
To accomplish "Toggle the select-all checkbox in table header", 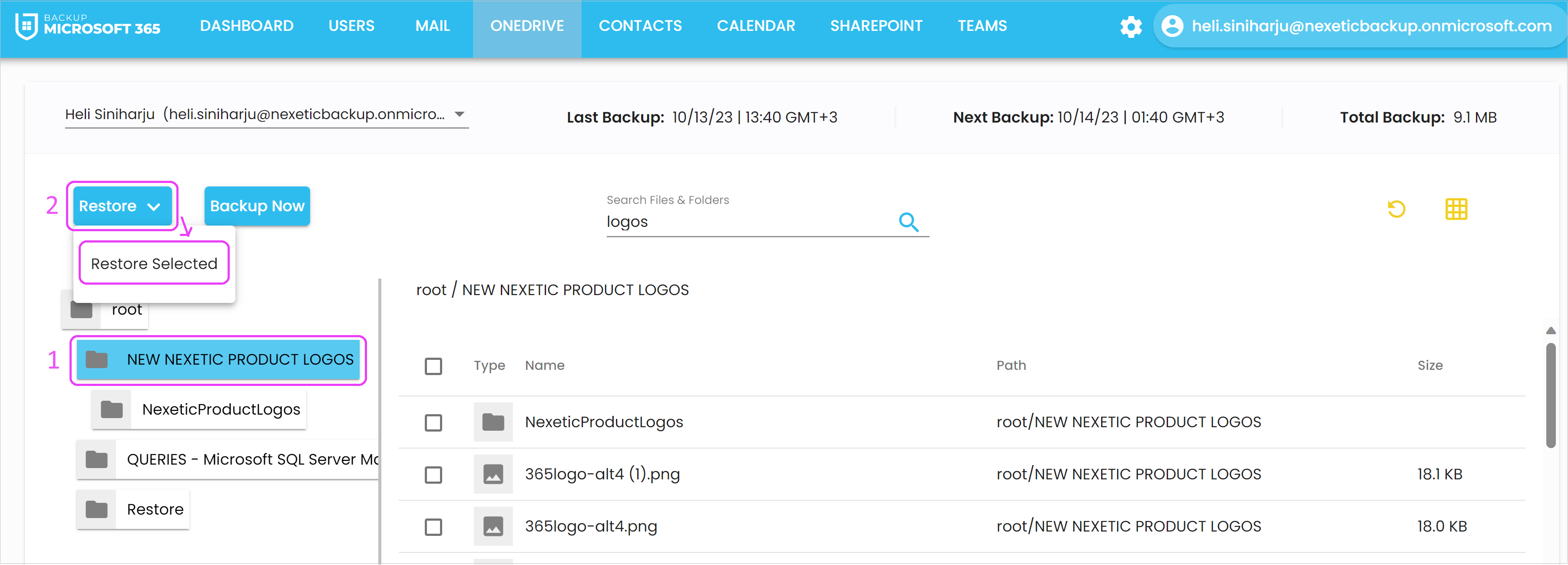I will [433, 366].
